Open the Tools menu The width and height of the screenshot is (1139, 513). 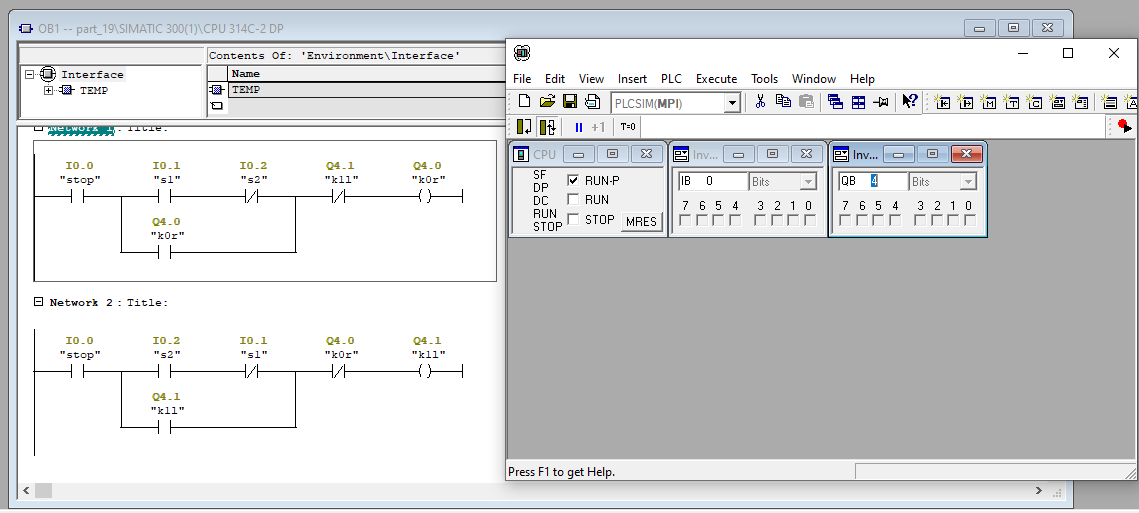[x=764, y=78]
